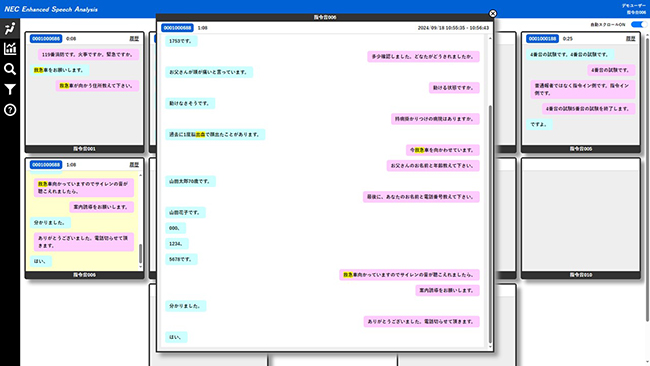Click the popup scrollbar down arrow

pos(490,347)
